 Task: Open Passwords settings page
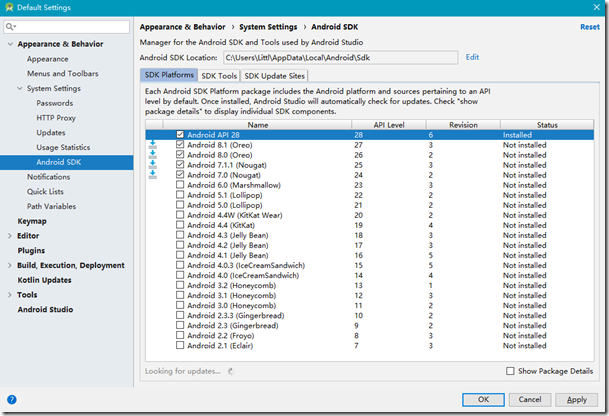(x=55, y=103)
